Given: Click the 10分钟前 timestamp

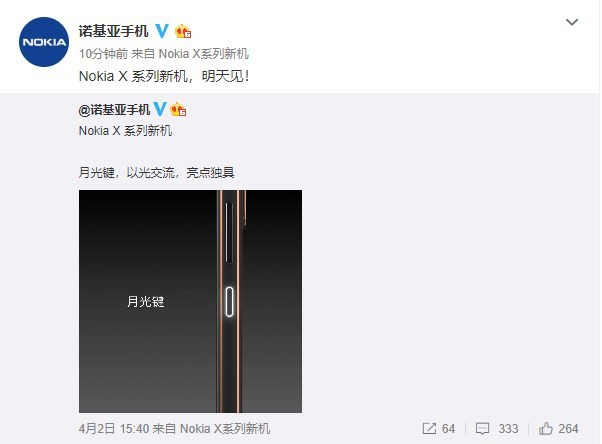Looking at the screenshot, I should (103, 54).
